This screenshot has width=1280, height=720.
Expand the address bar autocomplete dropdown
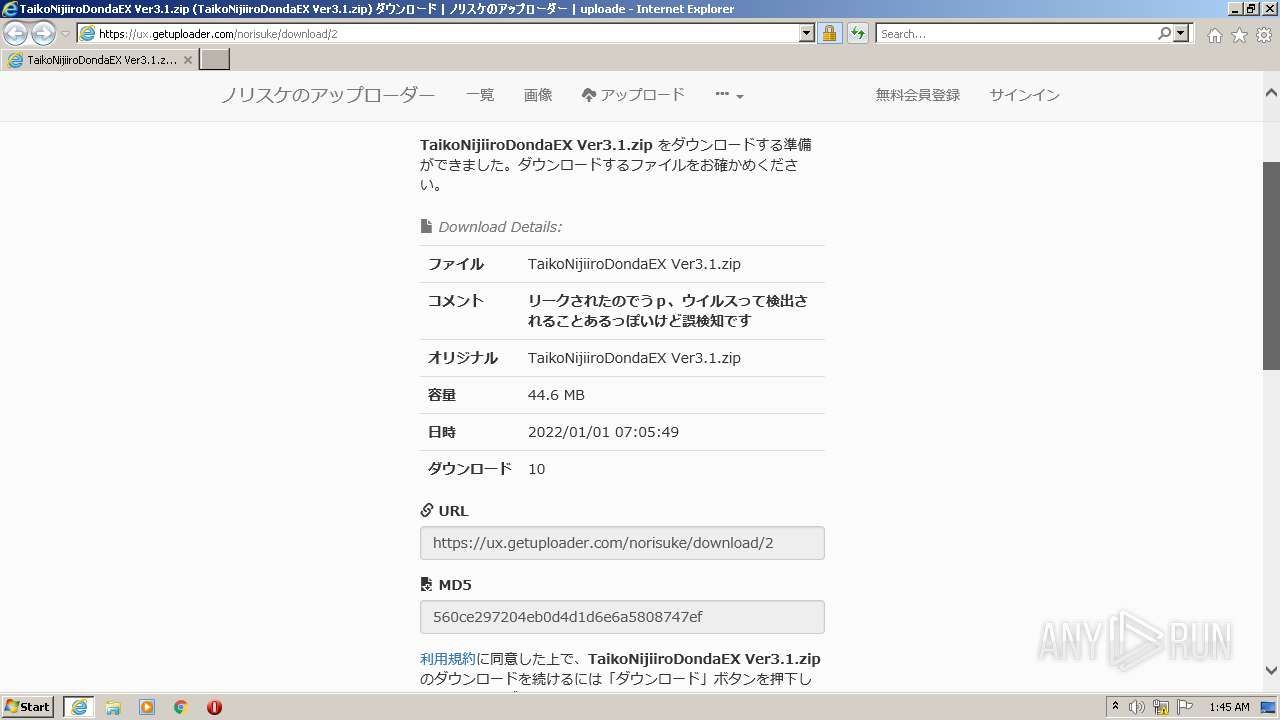(x=807, y=34)
